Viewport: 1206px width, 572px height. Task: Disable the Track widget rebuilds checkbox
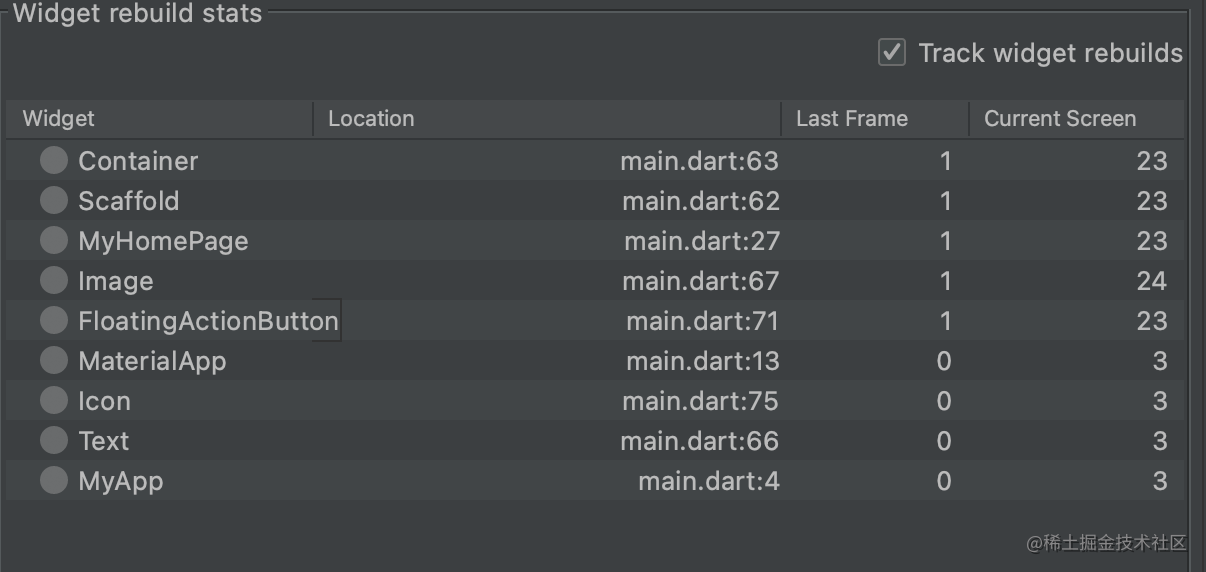click(x=892, y=52)
